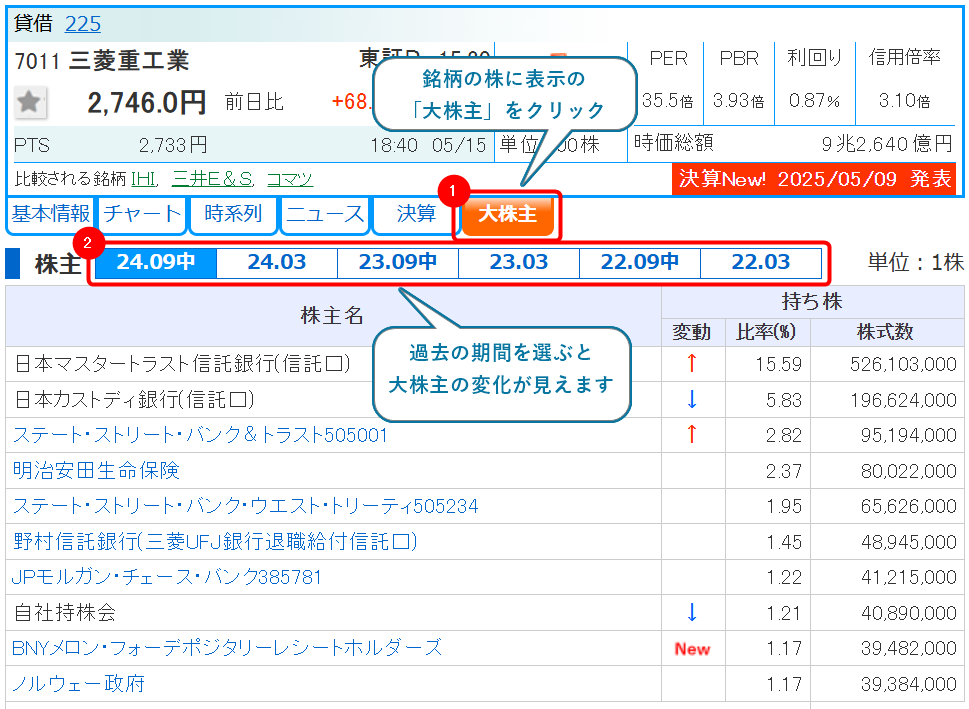Screen dimensions: 969x709
Task: Click the blue down arrow for 日本カストディ銀行
Action: (692, 399)
